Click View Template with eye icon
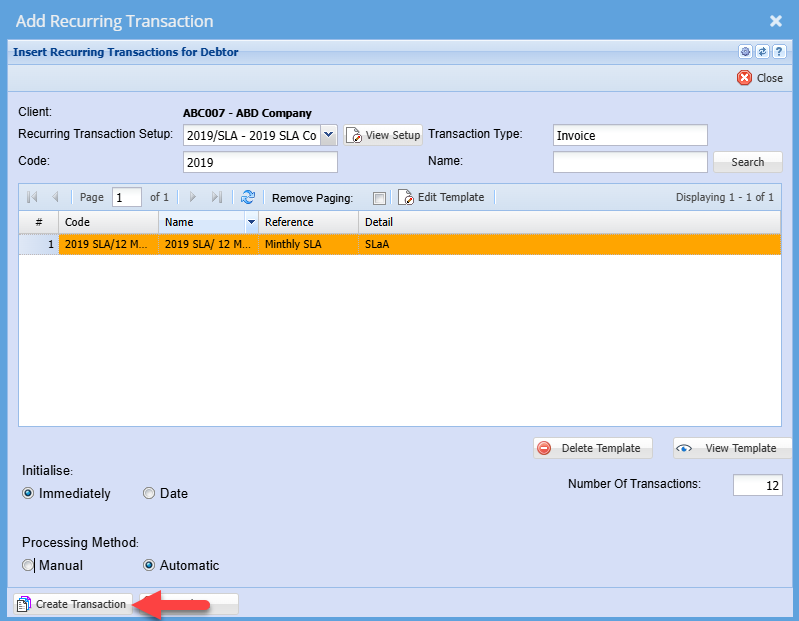The height and width of the screenshot is (621, 799). [731, 448]
